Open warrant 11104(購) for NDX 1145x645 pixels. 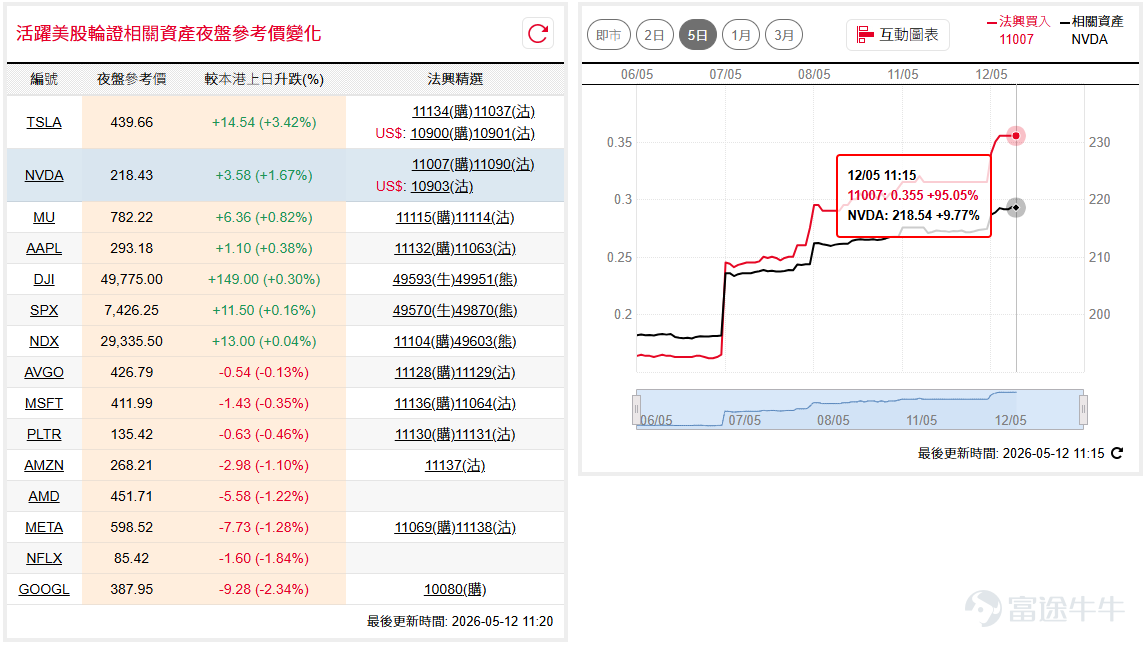click(x=425, y=341)
